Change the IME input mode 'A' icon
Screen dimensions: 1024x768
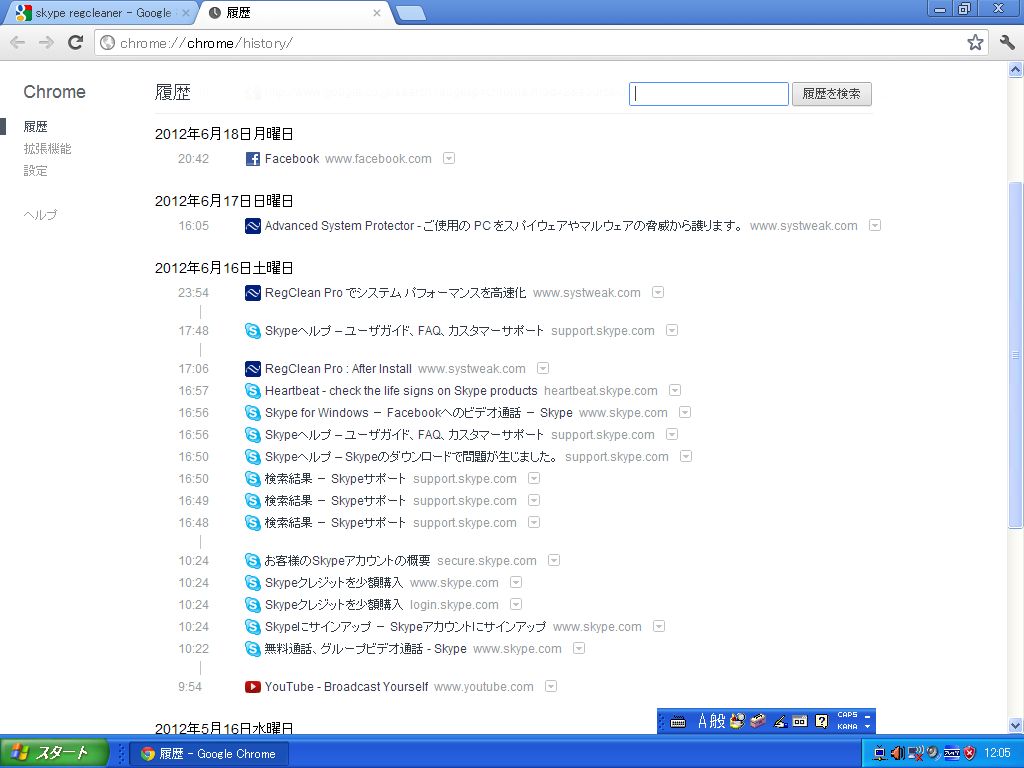pyautogui.click(x=703, y=721)
